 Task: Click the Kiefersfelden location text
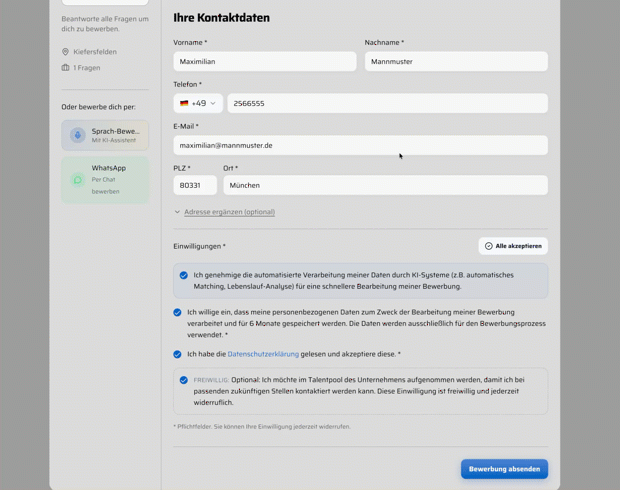[x=95, y=52]
